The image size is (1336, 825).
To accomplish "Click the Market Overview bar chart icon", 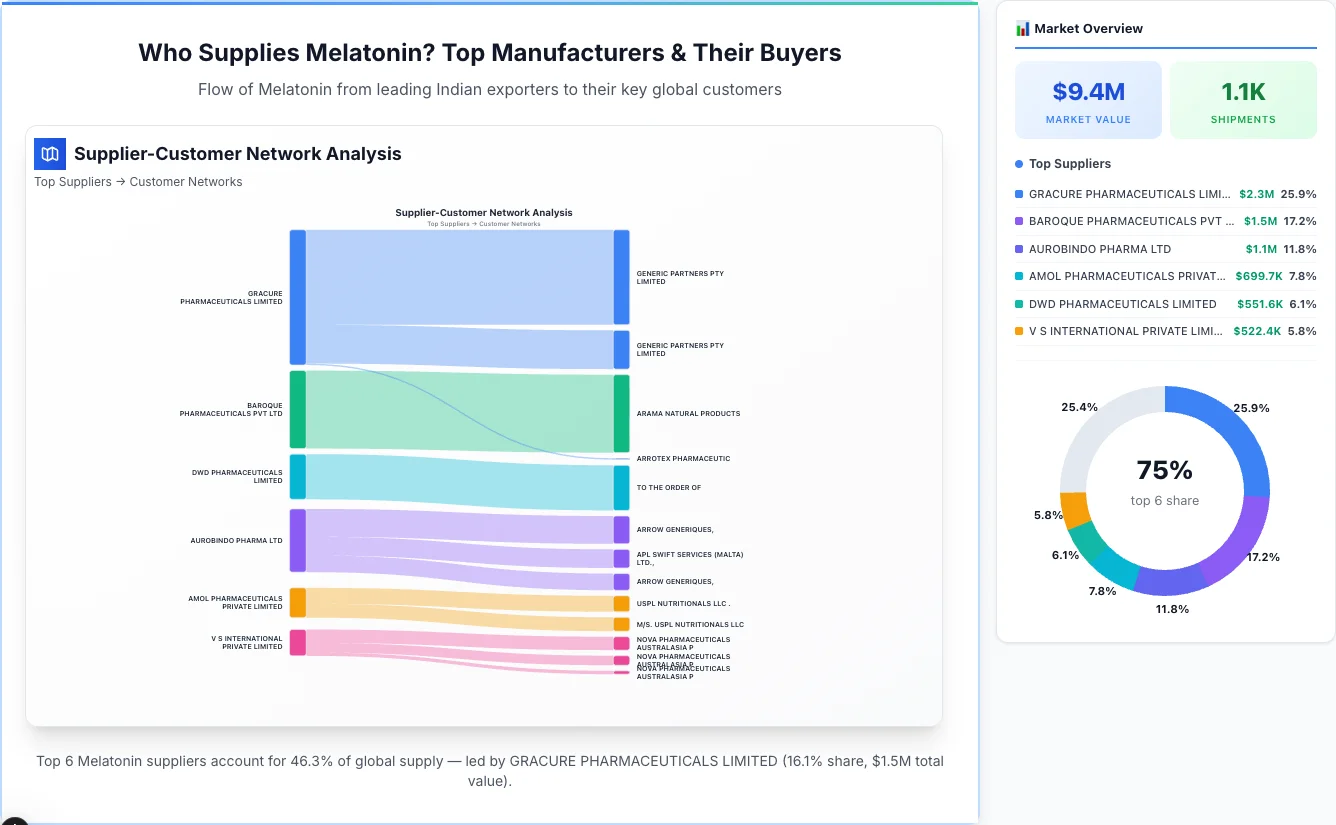I will point(1021,28).
